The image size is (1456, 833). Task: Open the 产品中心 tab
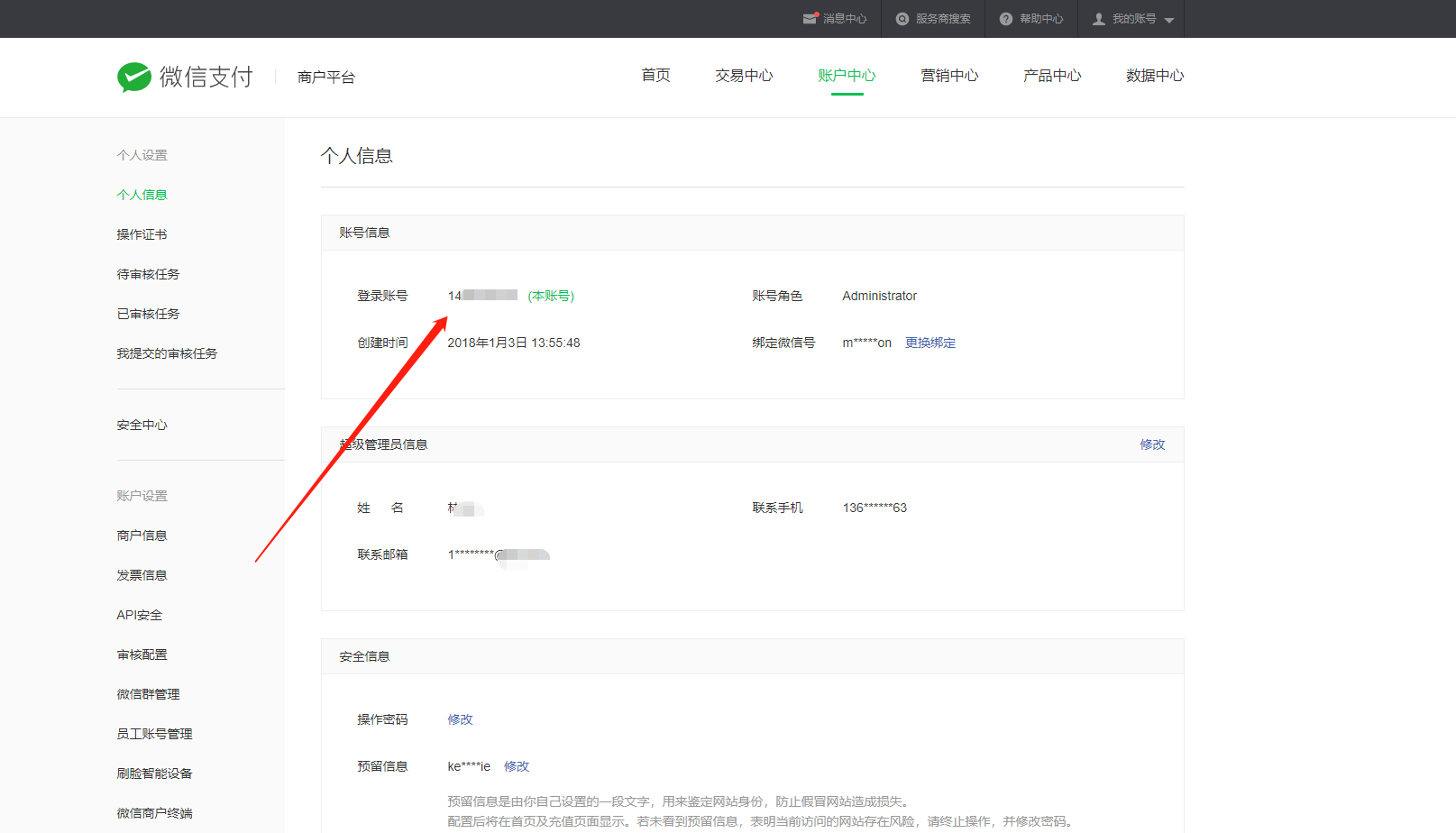[x=1052, y=76]
